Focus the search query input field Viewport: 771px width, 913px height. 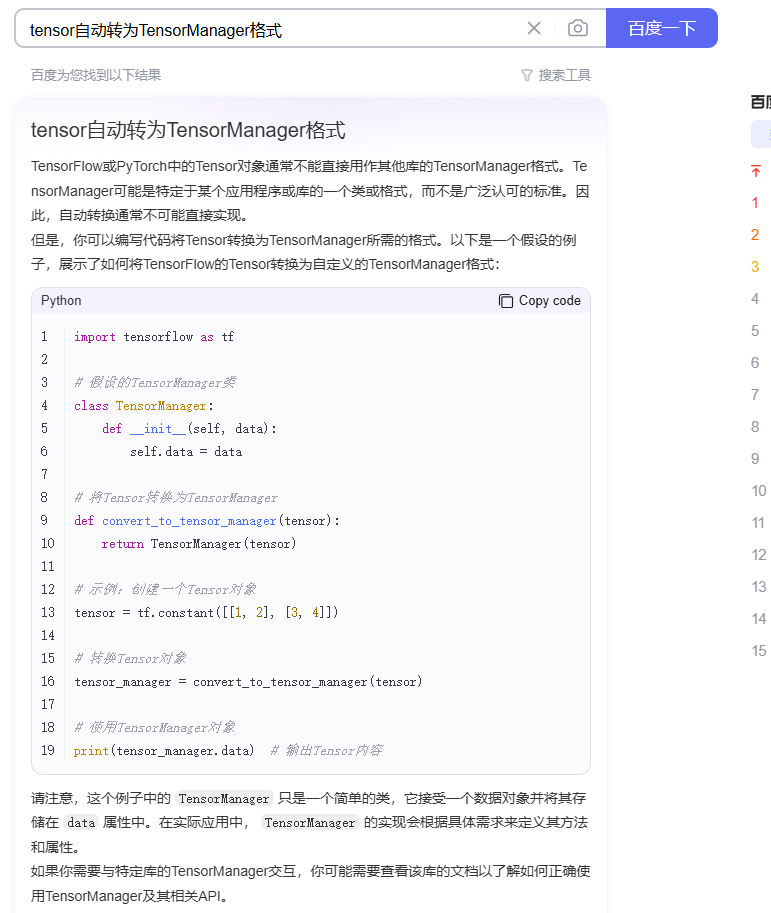click(x=270, y=30)
